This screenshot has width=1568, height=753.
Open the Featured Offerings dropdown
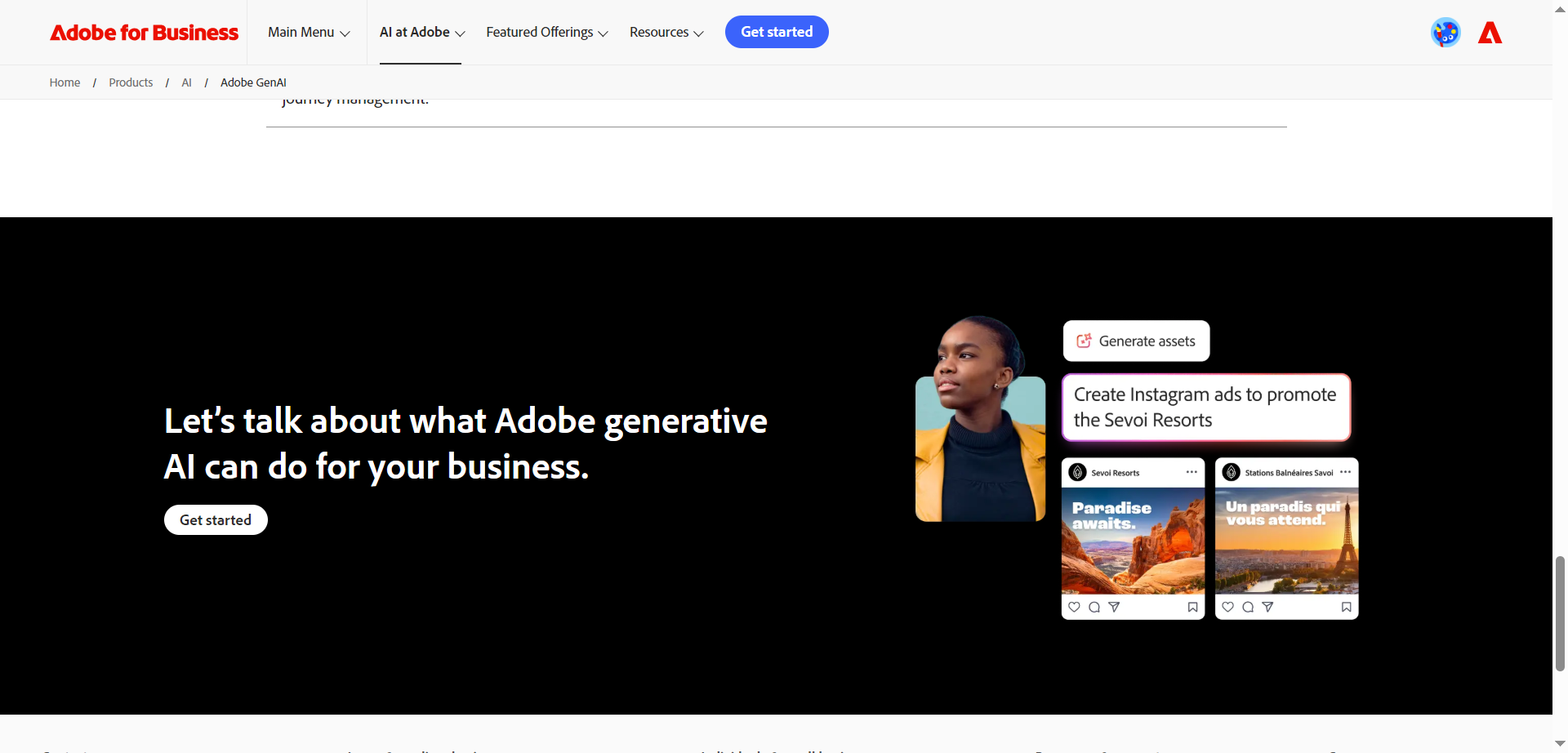(546, 33)
